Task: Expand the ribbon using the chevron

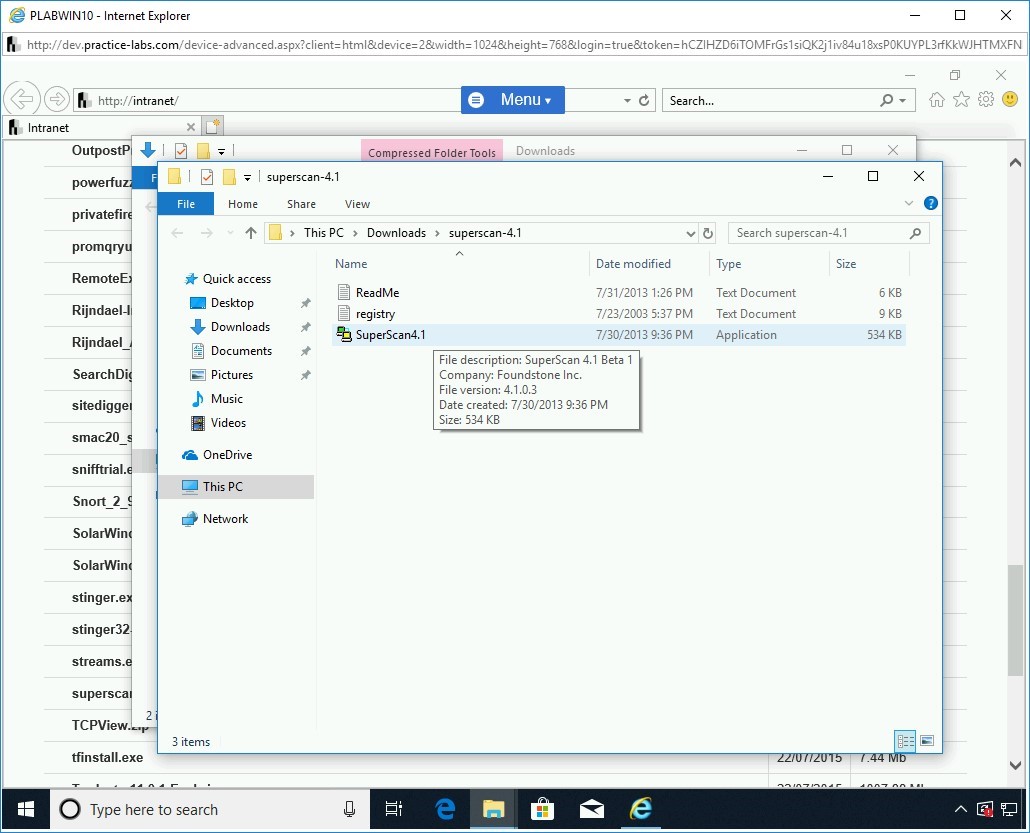Action: click(909, 203)
